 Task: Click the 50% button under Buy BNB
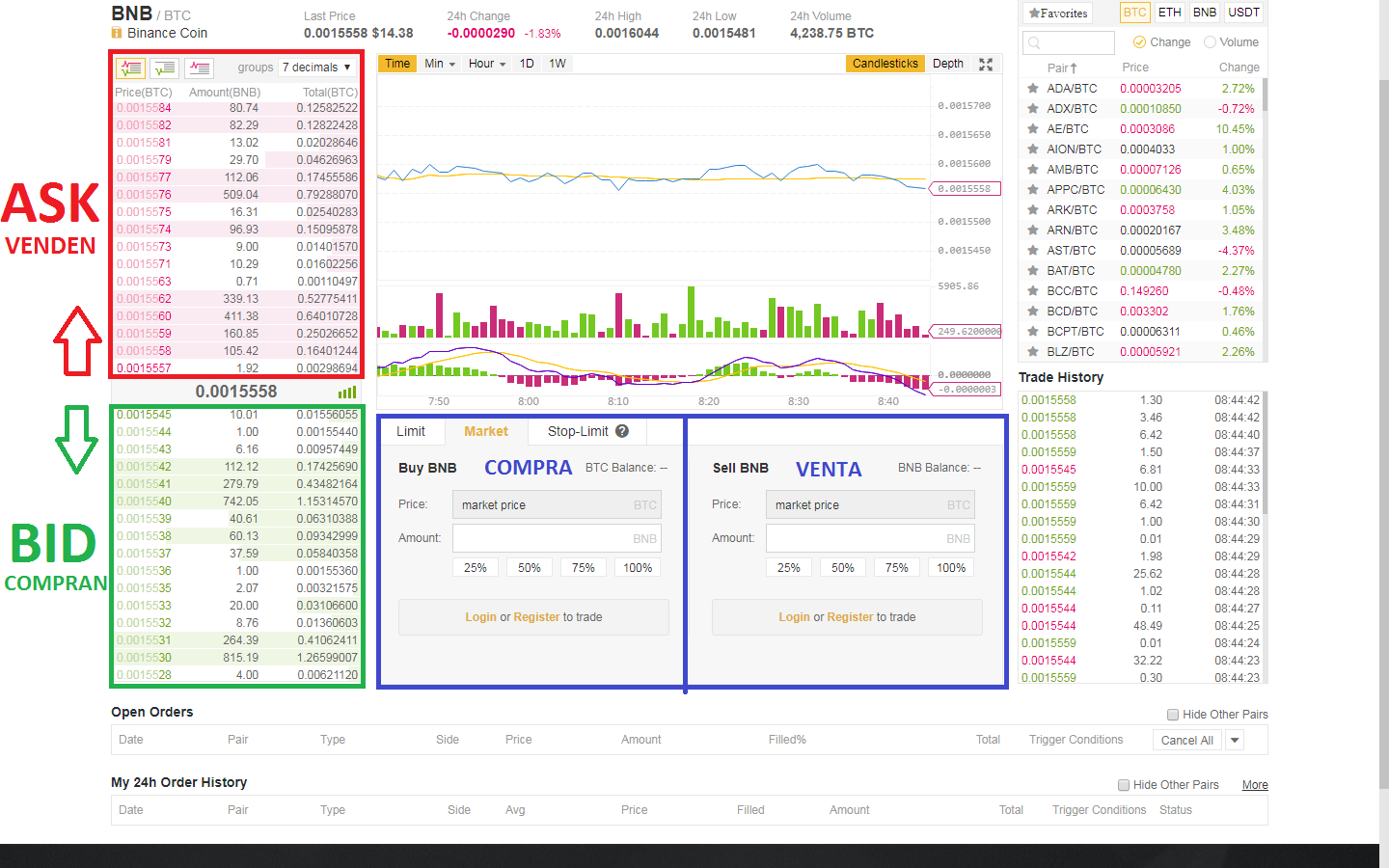click(x=530, y=568)
